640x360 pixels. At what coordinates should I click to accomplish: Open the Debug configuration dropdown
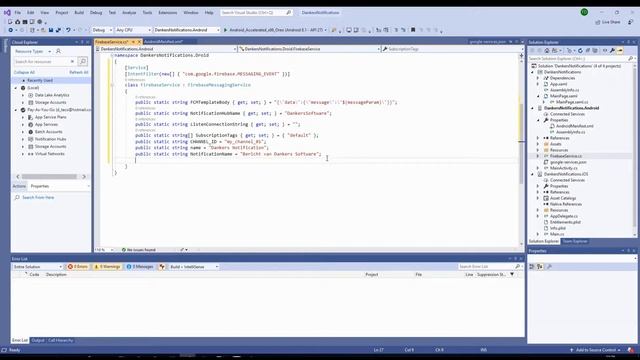pos(102,30)
